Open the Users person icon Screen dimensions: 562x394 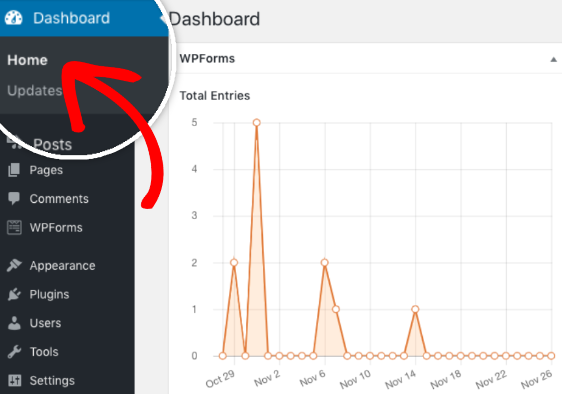(x=14, y=323)
